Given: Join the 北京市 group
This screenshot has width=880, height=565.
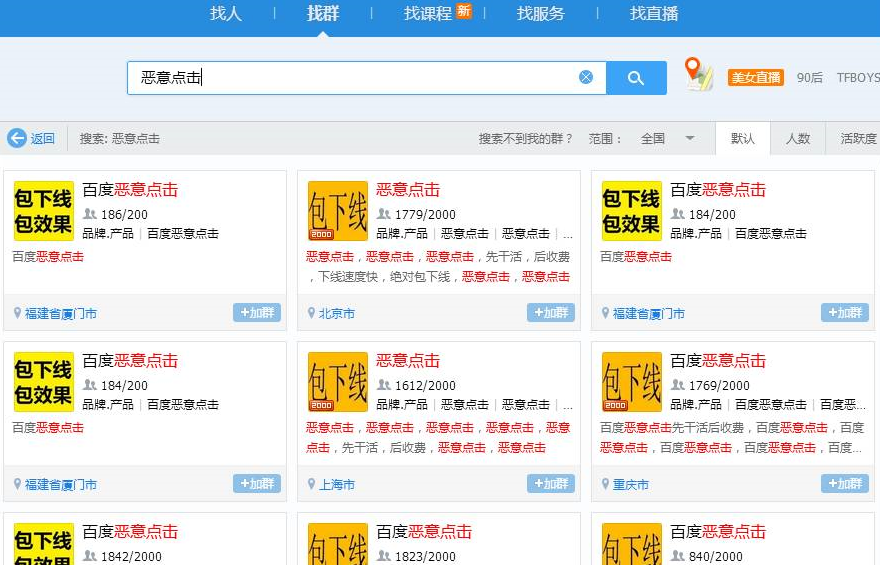Looking at the screenshot, I should 551,313.
